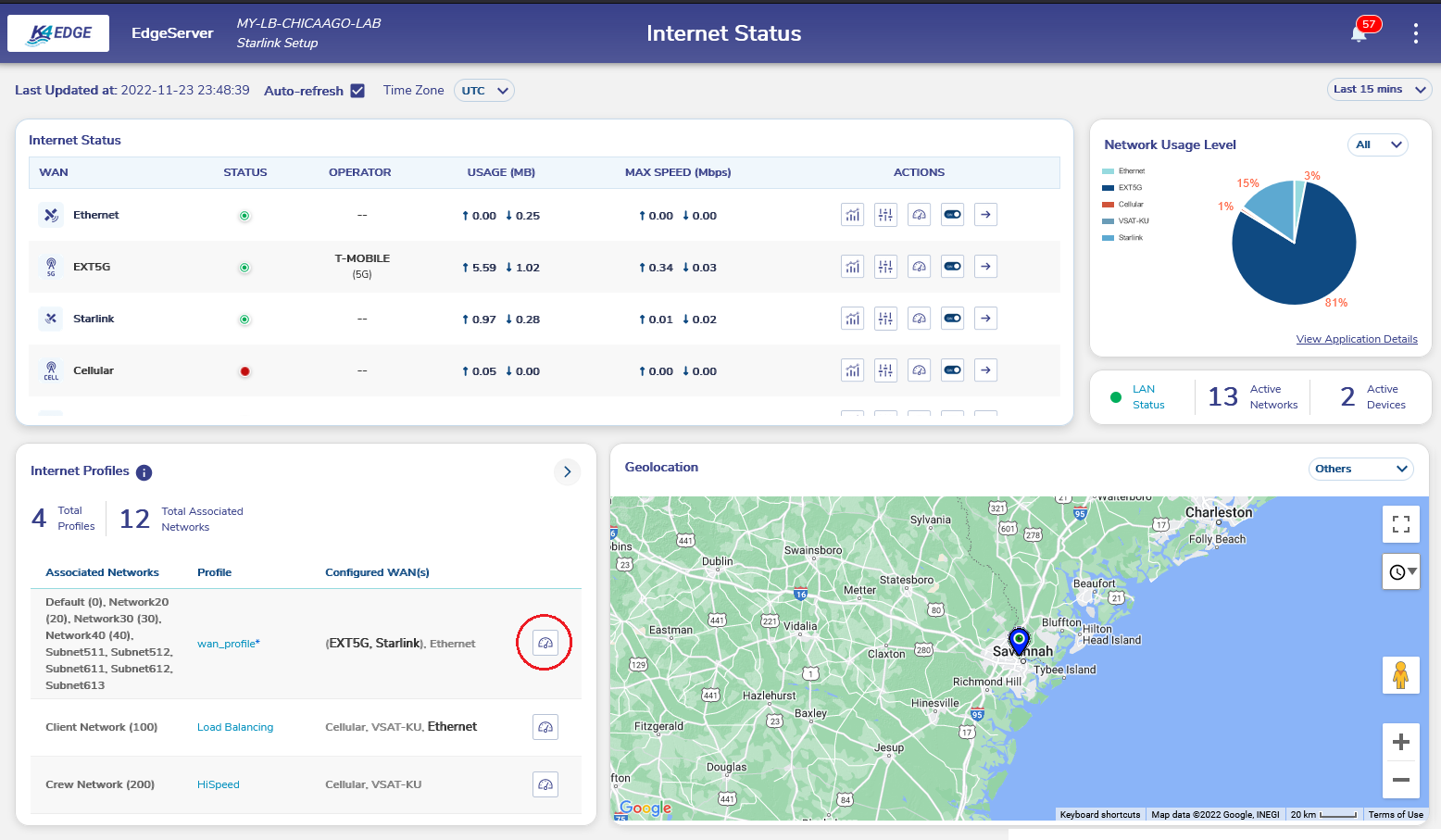Viewport: 1441px width, 840px height.
Task: Expand the Last 15 mins time range dropdown
Action: click(x=1378, y=90)
